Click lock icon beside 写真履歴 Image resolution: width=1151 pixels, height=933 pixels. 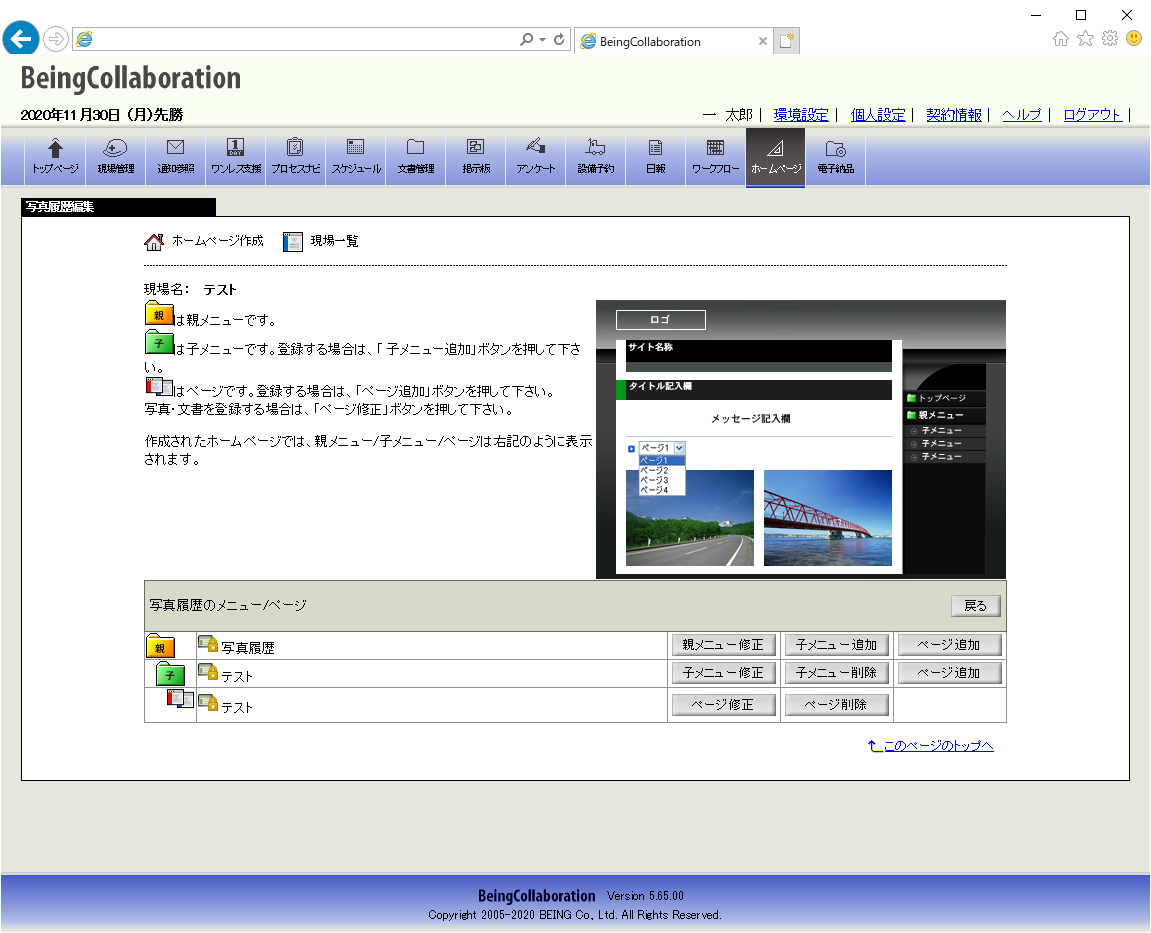(x=208, y=644)
